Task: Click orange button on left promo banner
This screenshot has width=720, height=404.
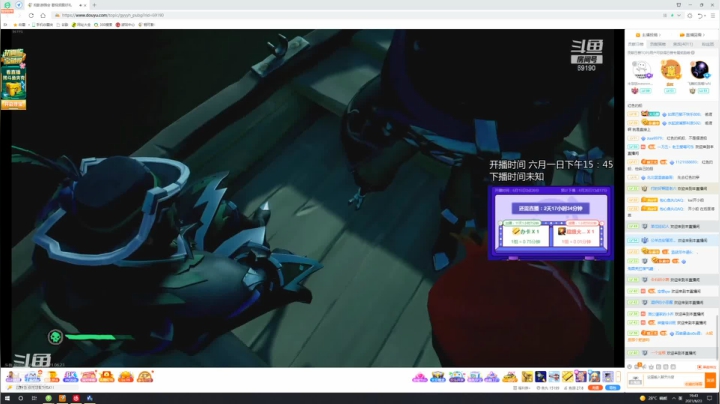Action: (x=13, y=105)
